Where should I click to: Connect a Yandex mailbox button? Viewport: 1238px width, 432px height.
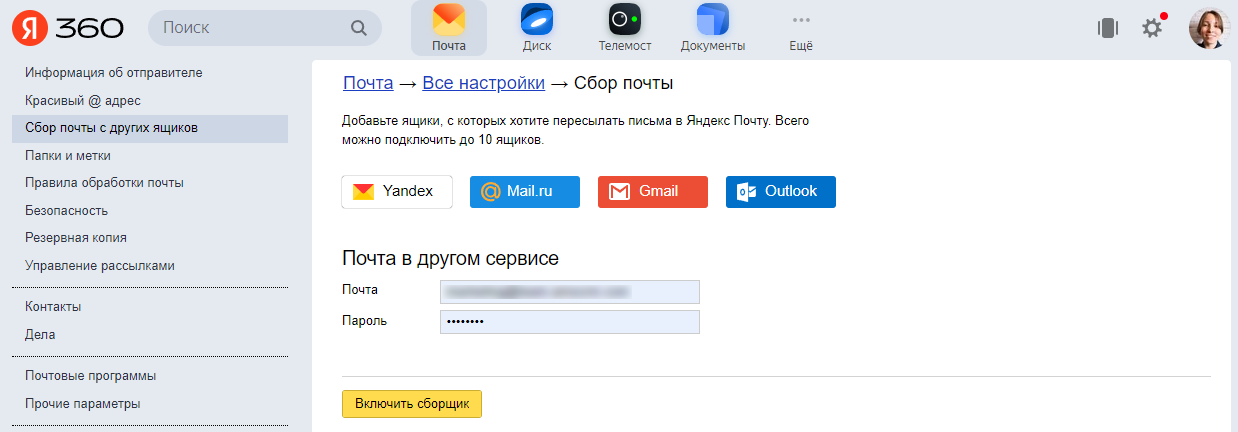click(397, 192)
